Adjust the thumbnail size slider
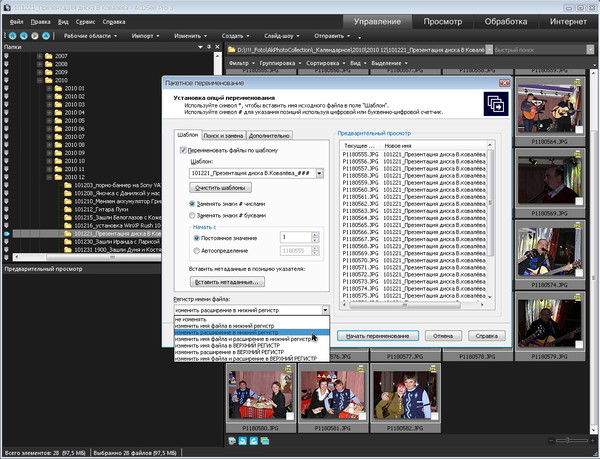Image resolution: width=600 pixels, height=459 pixels. click(568, 441)
